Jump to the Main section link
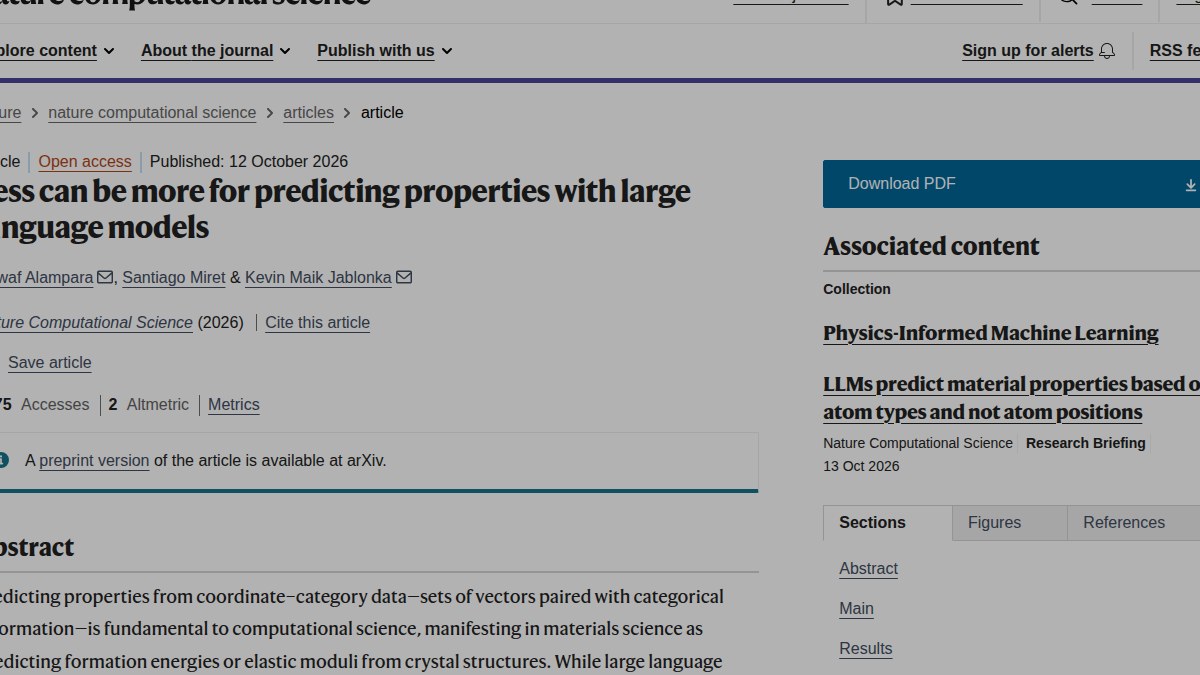Image resolution: width=1200 pixels, height=675 pixels. pyautogui.click(x=856, y=609)
